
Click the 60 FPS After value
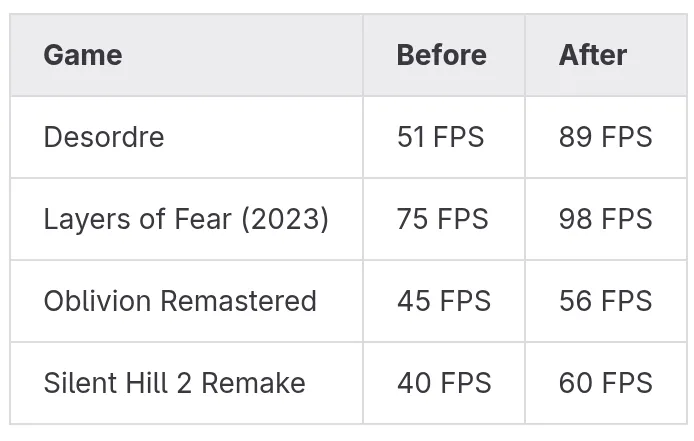[605, 383]
